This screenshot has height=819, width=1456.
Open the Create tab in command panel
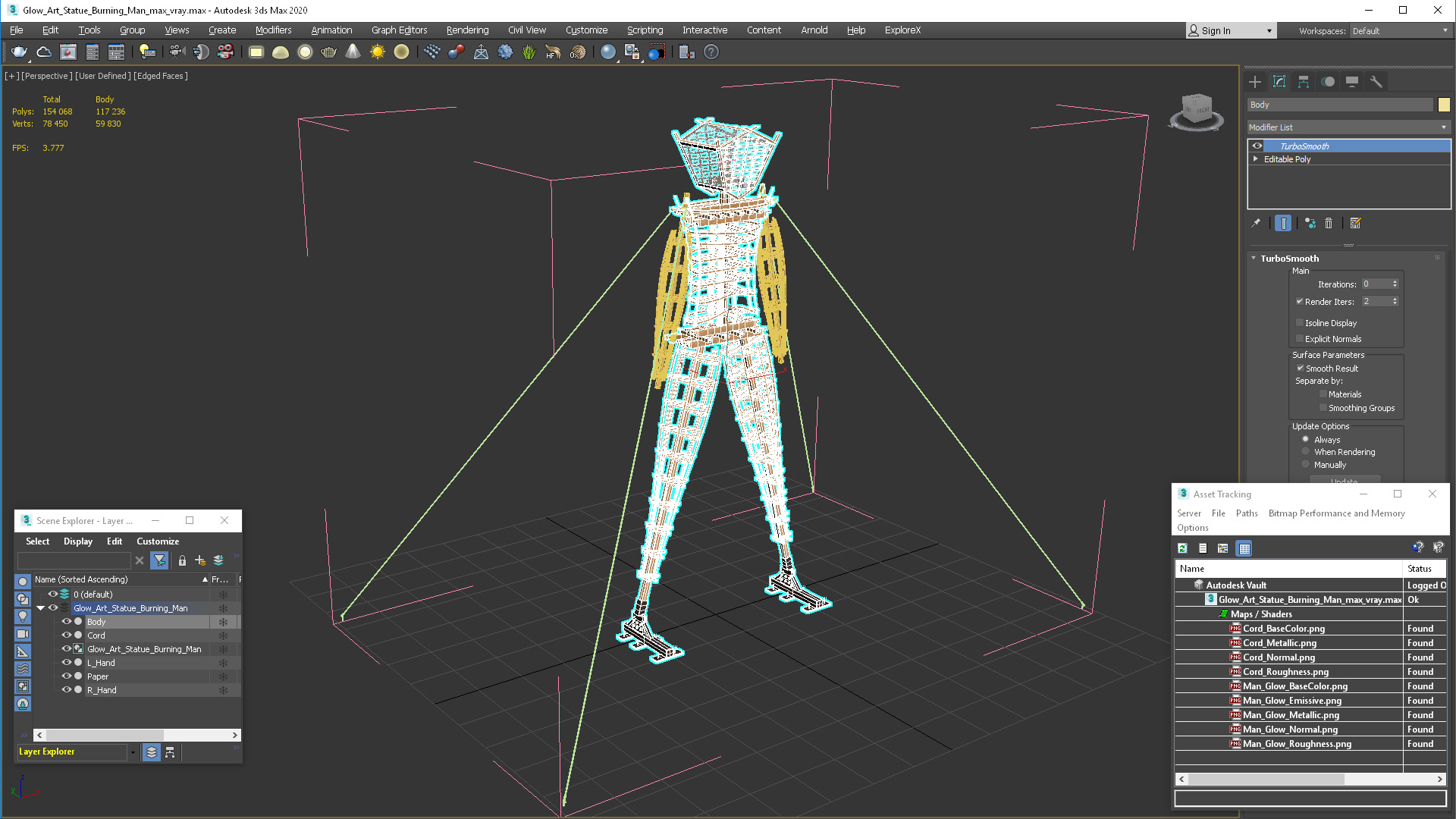click(1255, 82)
